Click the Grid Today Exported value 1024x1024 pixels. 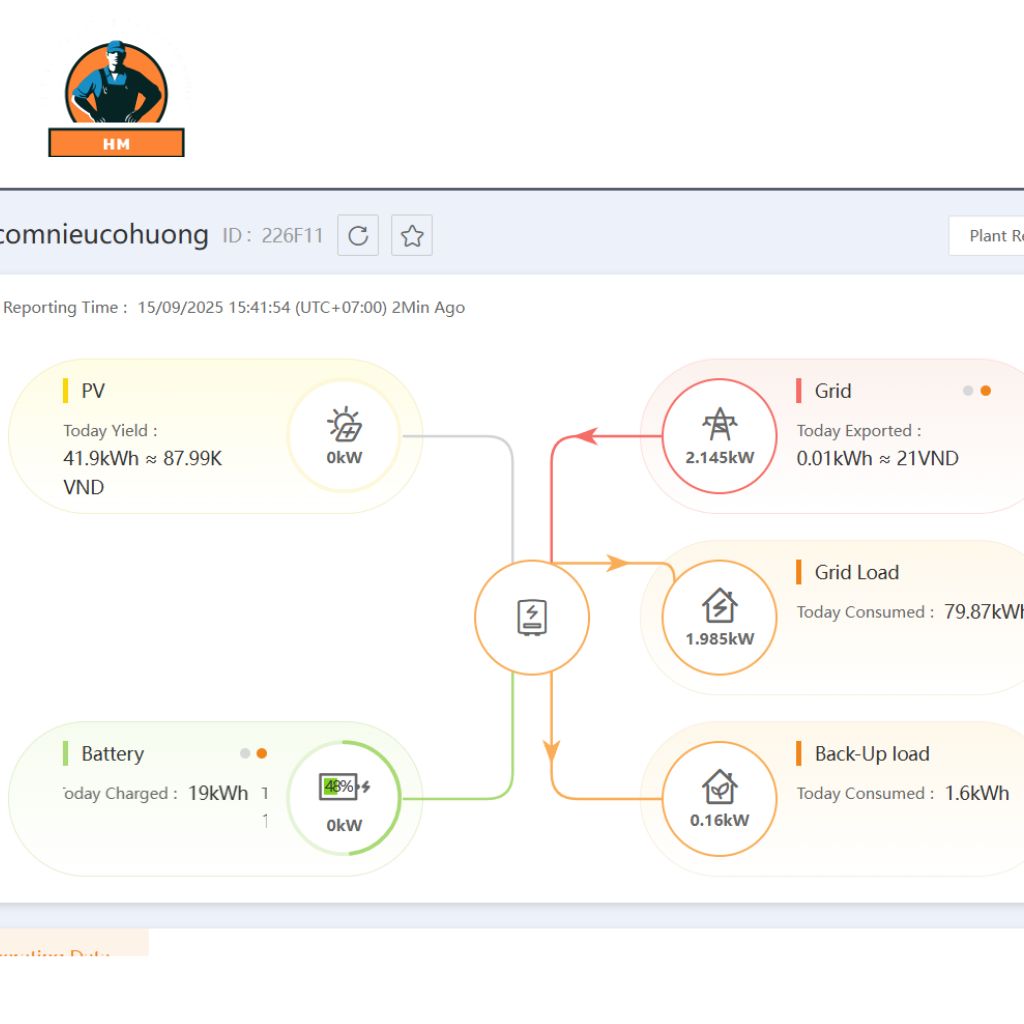coord(877,459)
